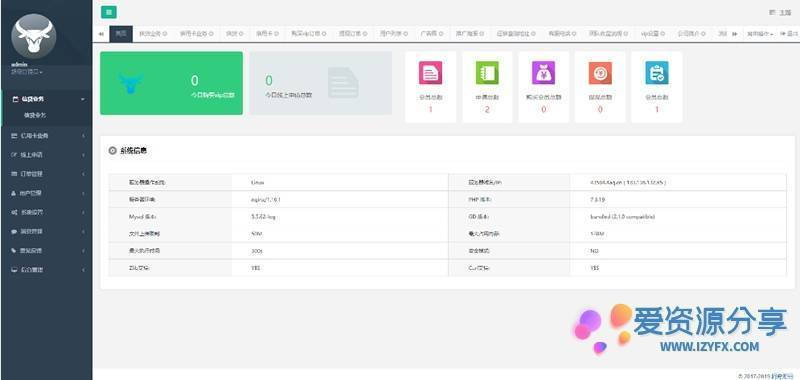Click the purple money bag stat card icon
The image size is (800, 380).
[x=543, y=72]
